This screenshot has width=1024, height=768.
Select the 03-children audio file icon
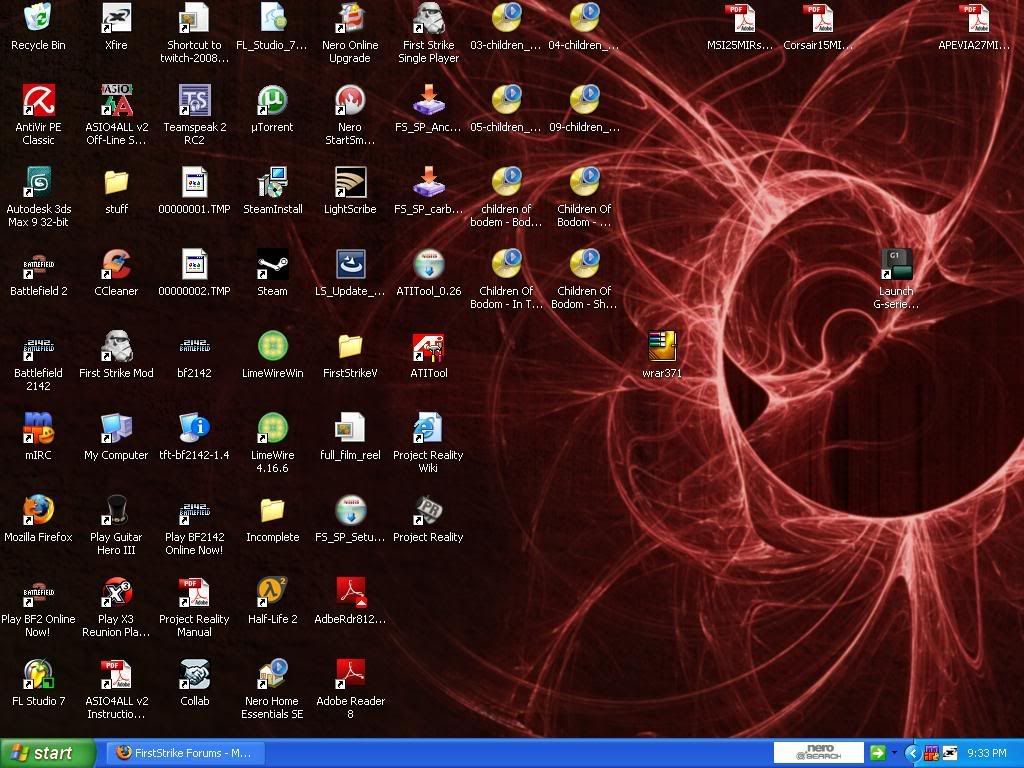tap(506, 18)
